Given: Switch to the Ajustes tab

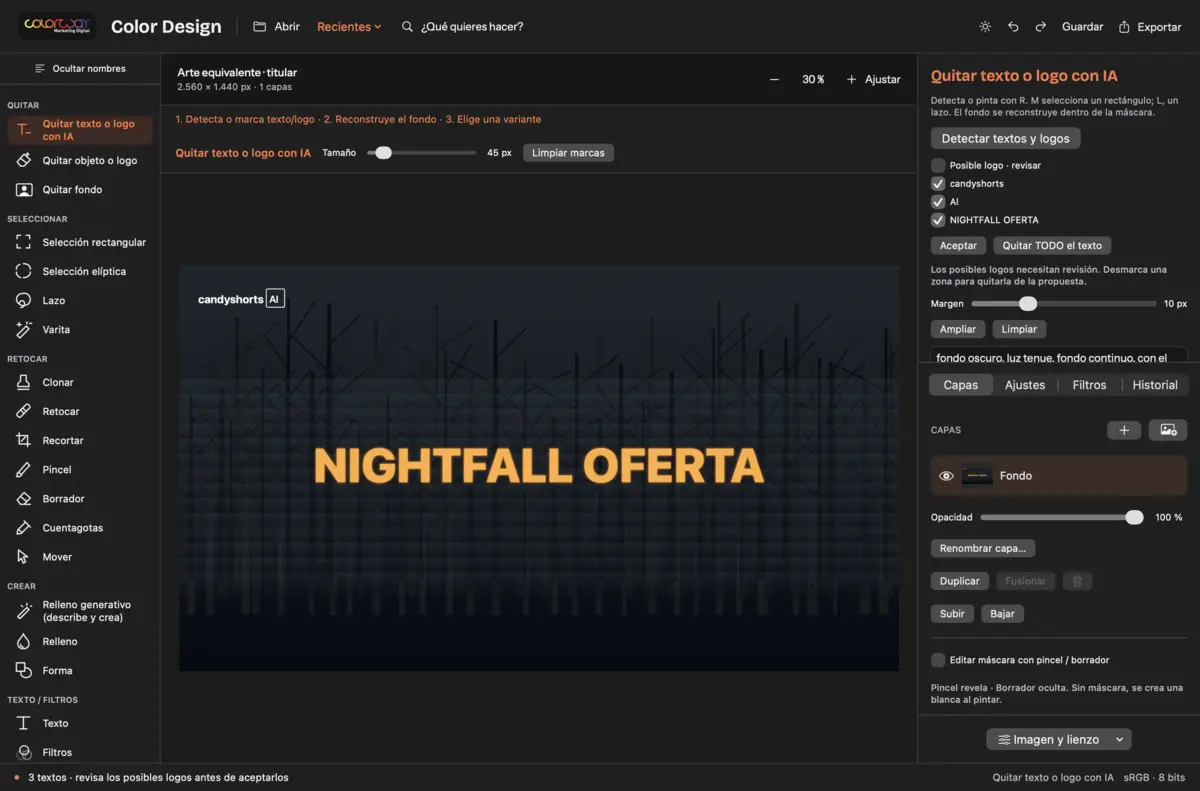Looking at the screenshot, I should (x=1025, y=385).
